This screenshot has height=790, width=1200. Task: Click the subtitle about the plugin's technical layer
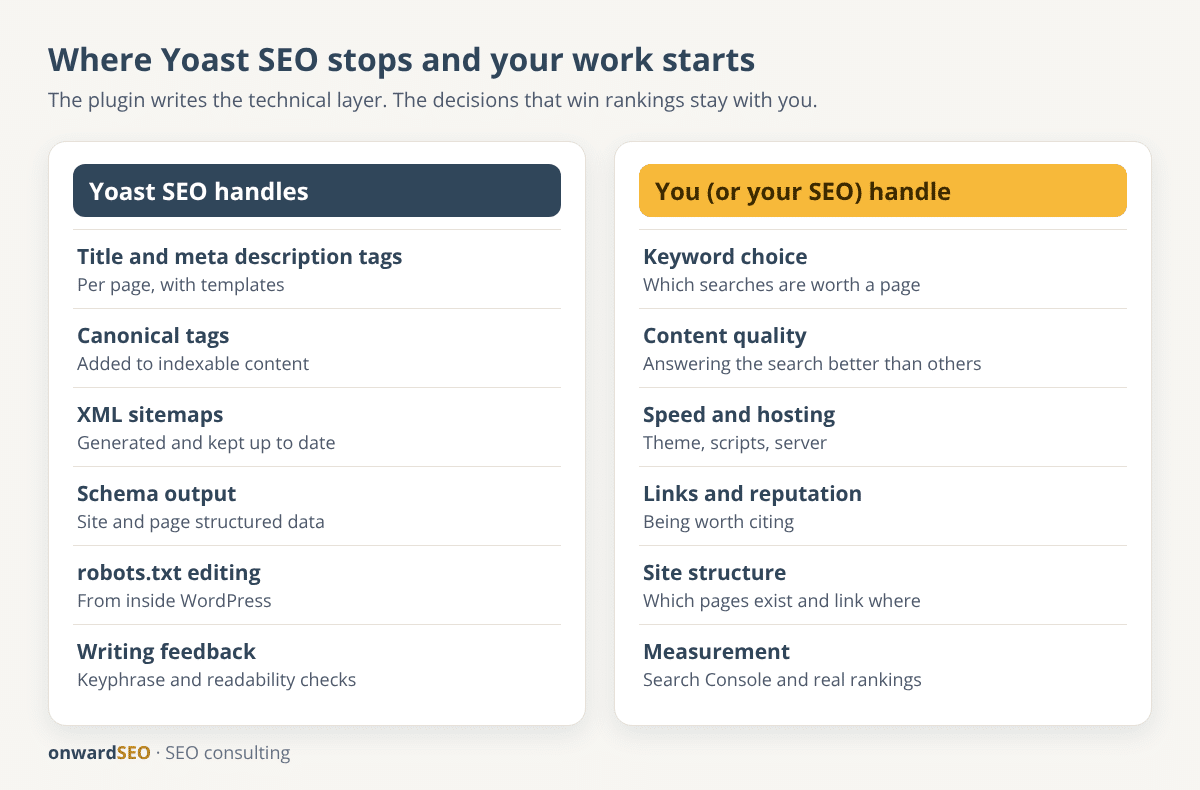[x=433, y=101]
